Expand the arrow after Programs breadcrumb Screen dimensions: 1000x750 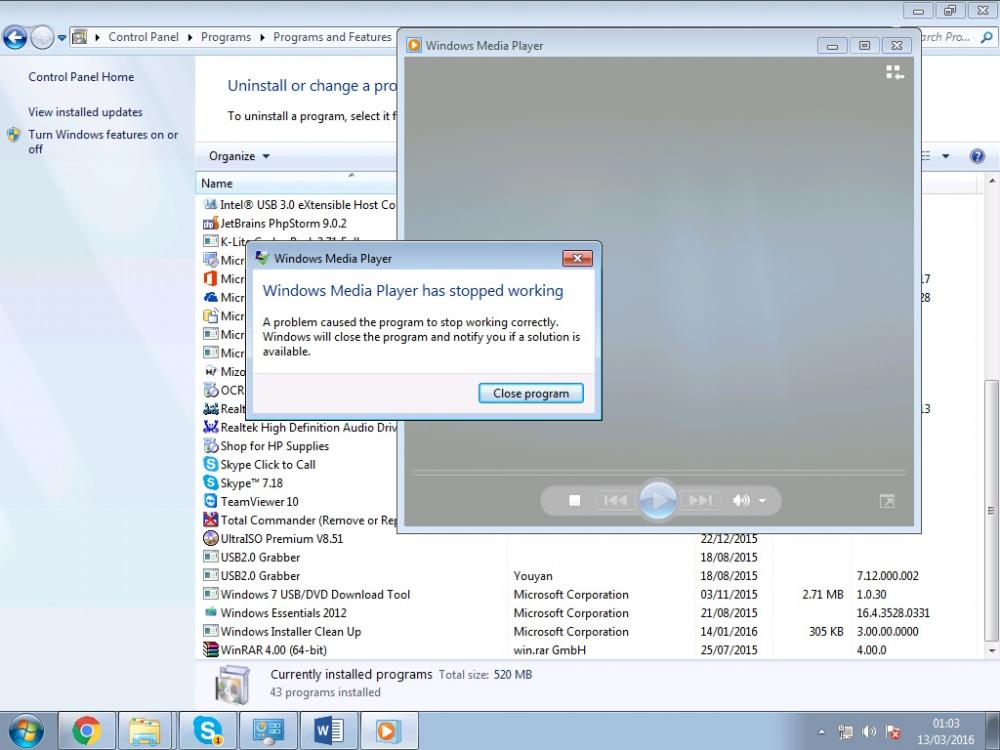pos(262,38)
